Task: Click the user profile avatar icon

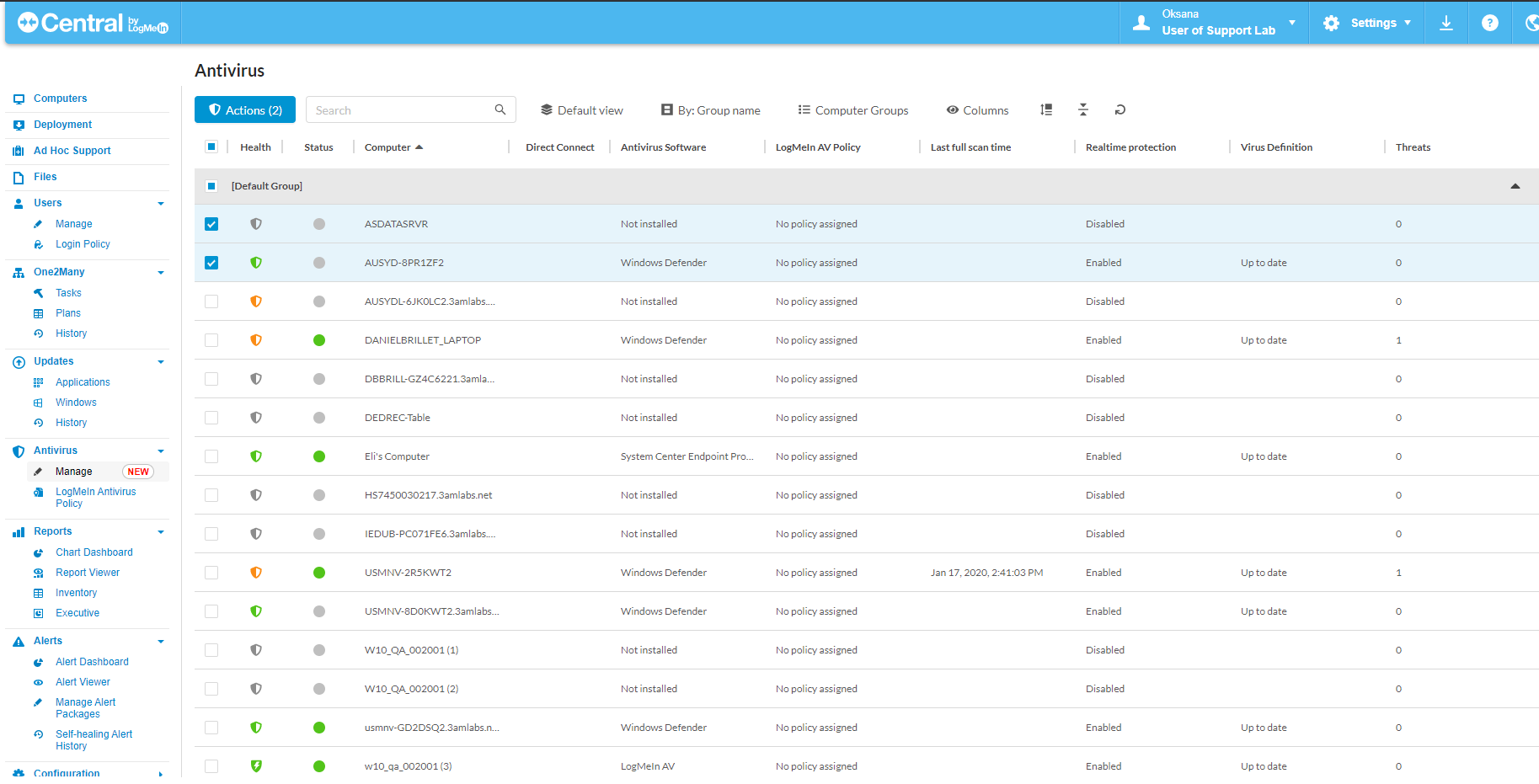Action: (1141, 23)
